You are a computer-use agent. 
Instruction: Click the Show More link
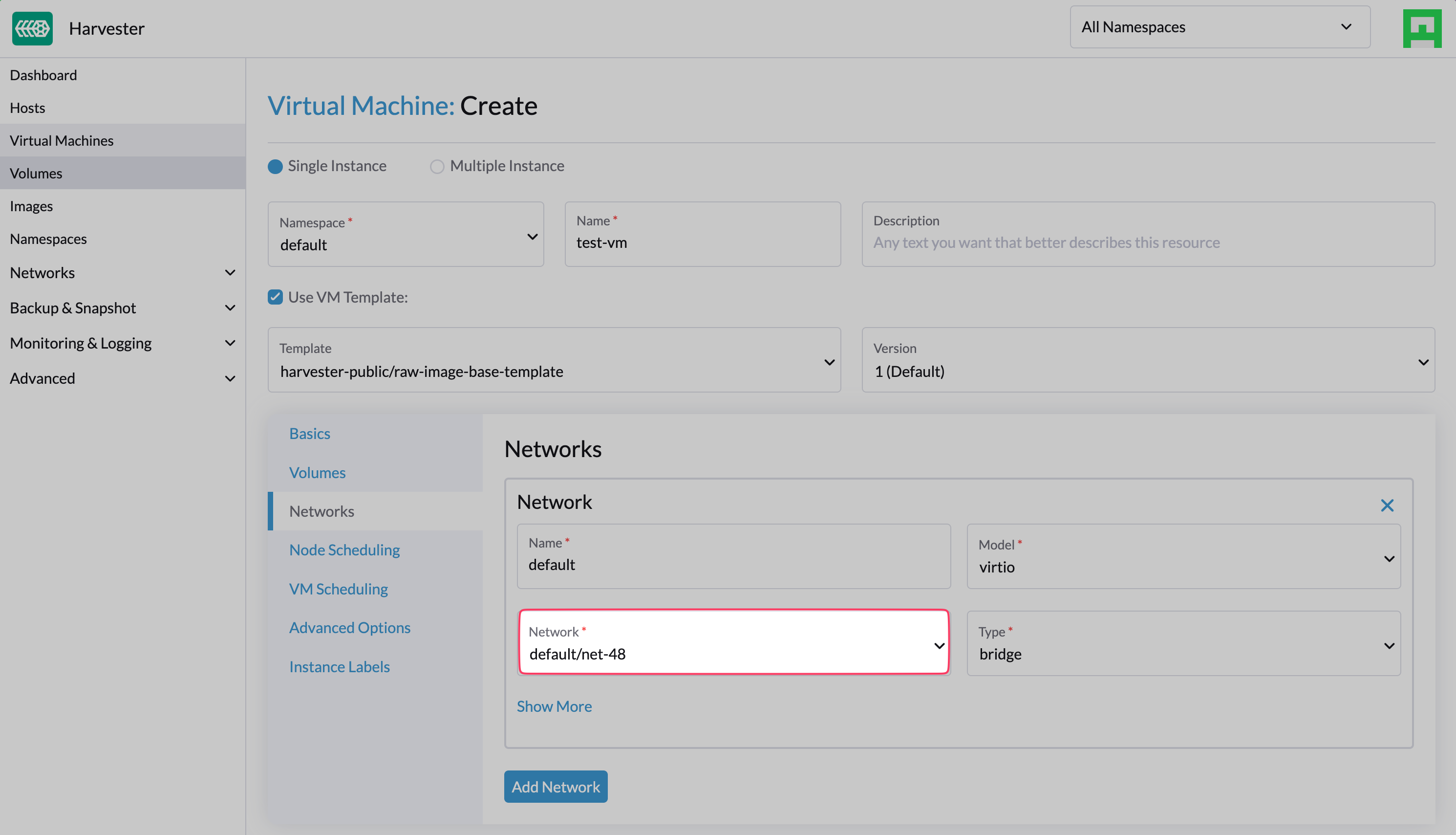coord(554,706)
